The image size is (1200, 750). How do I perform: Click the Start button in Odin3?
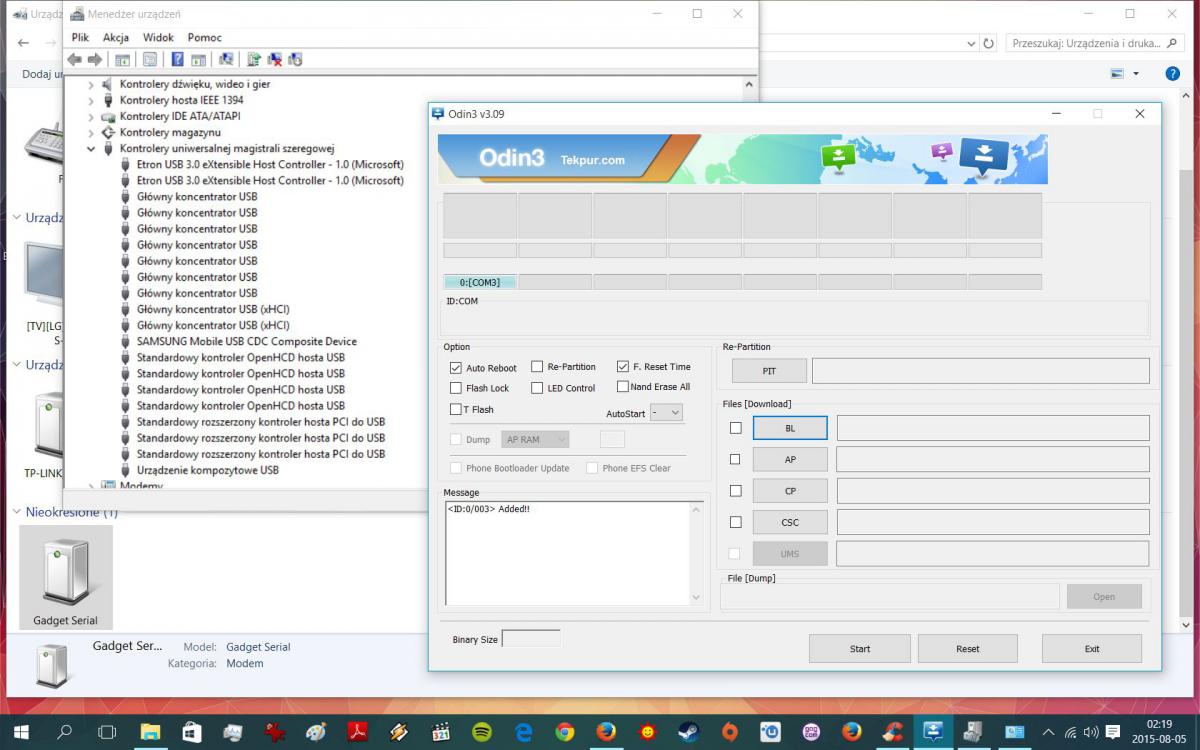[860, 649]
